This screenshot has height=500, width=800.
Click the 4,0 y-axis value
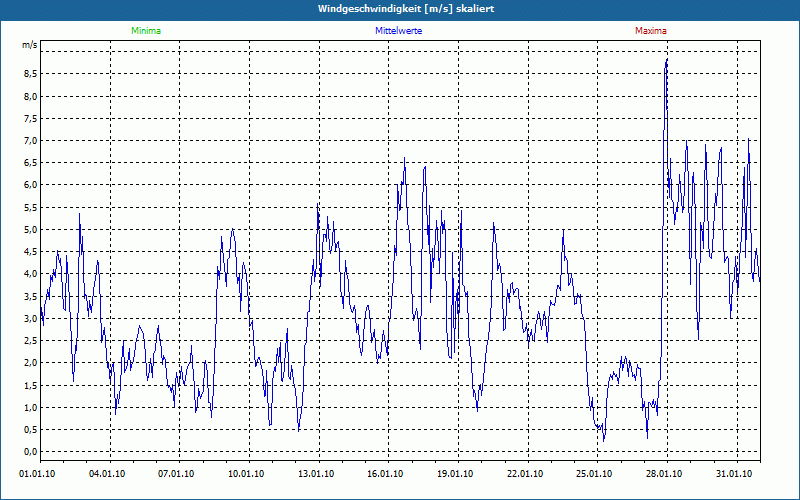[x=30, y=273]
